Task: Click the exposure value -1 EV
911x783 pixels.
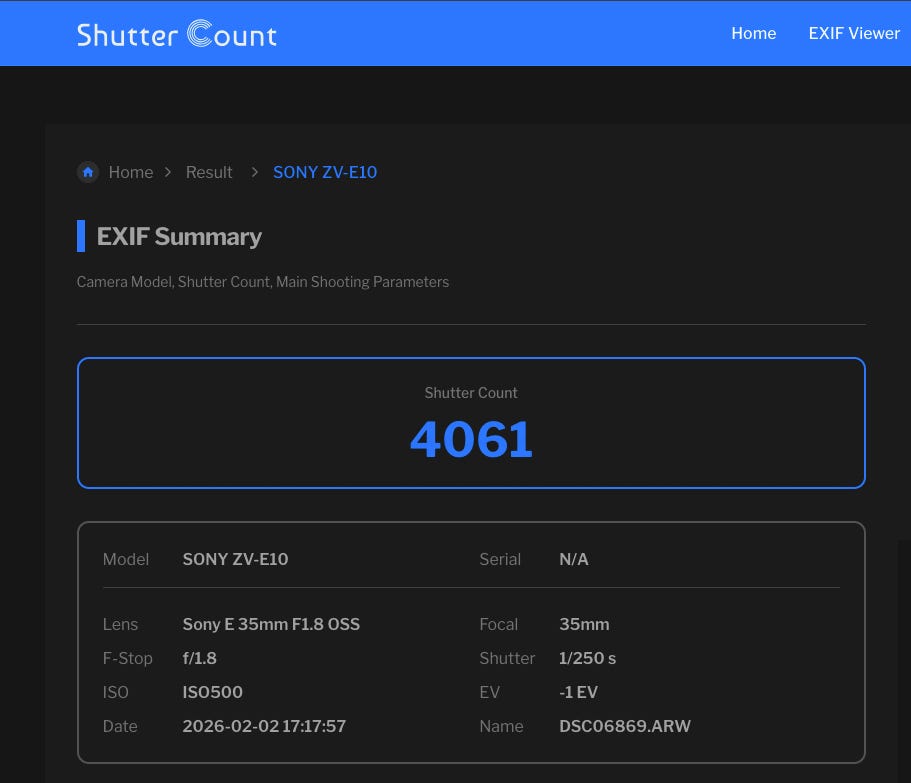Action: pos(578,692)
